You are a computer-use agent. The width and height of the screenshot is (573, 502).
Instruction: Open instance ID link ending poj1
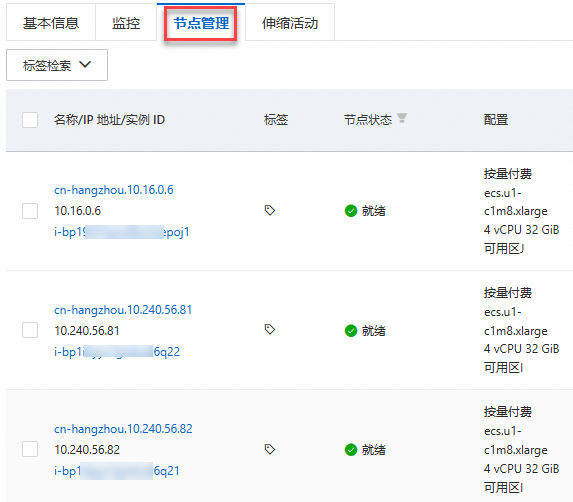122,232
